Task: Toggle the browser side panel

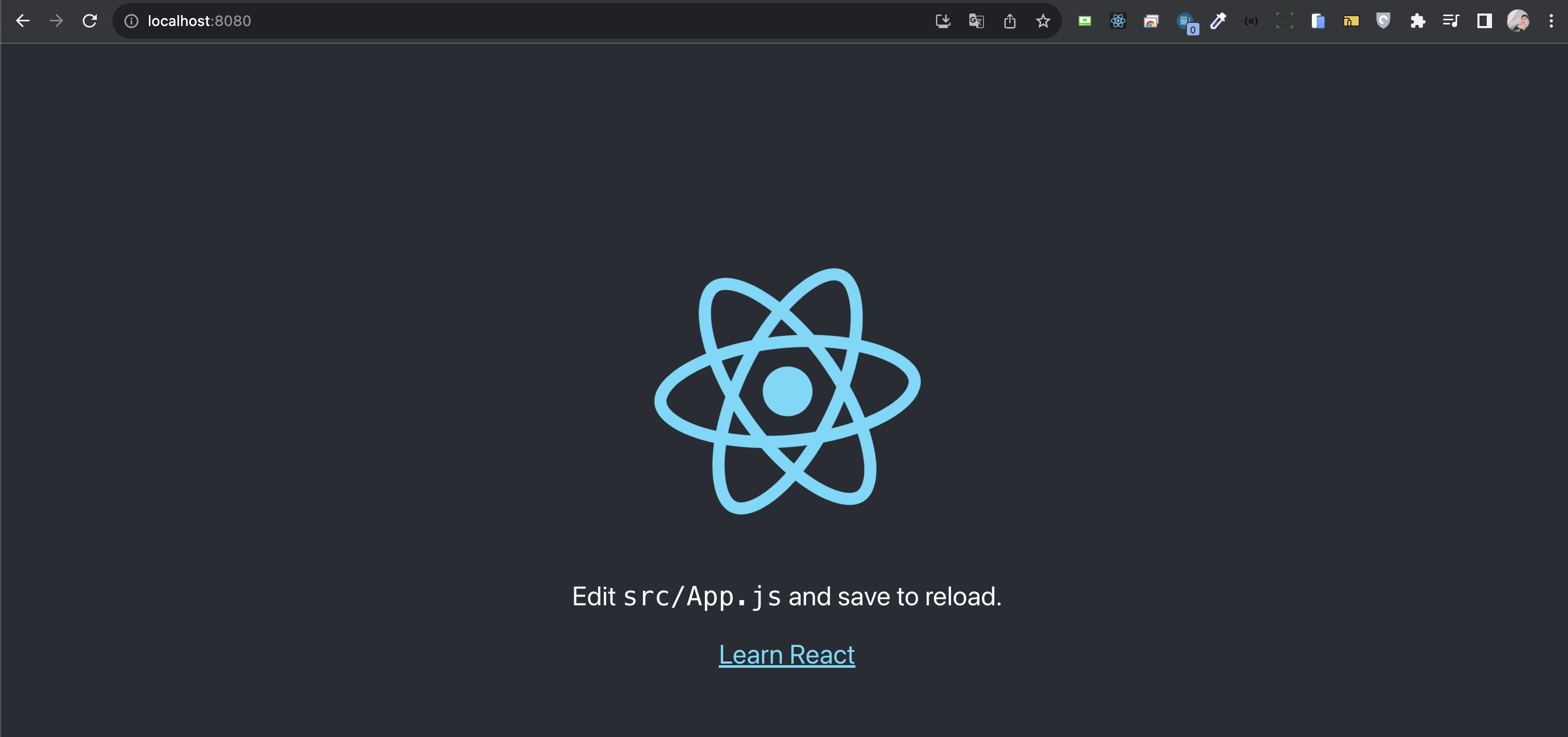Action: pos(1484,21)
